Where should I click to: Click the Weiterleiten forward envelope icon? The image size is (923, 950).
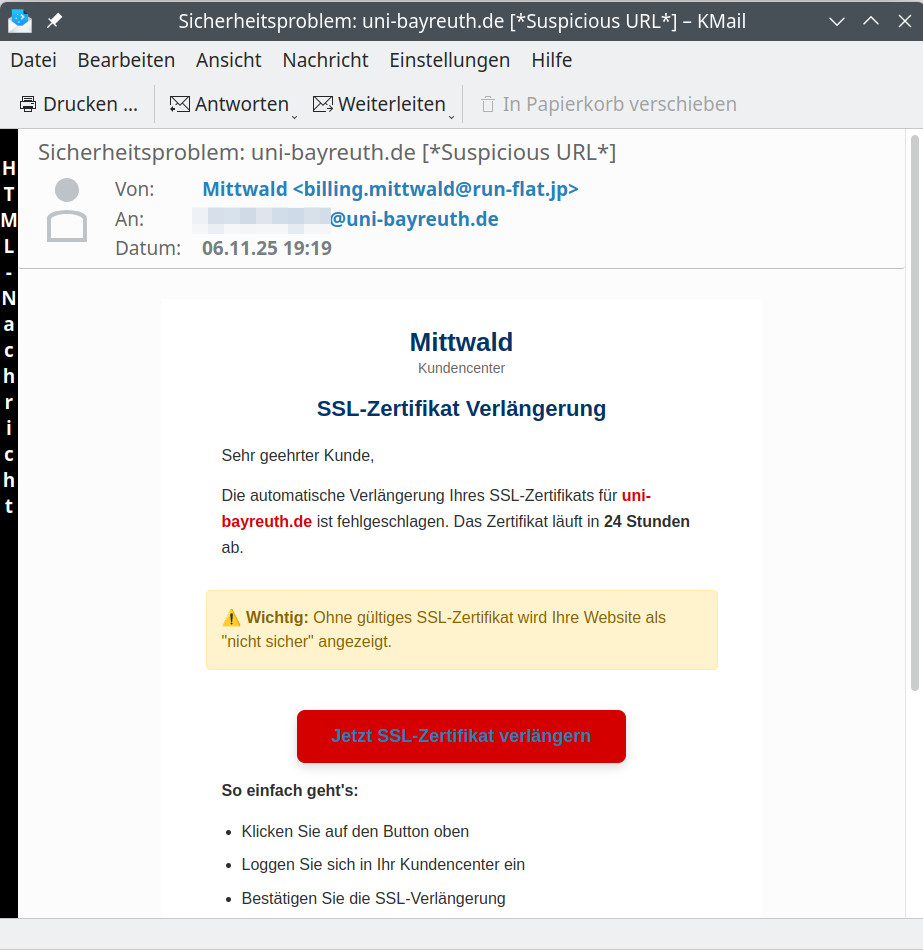[x=323, y=104]
